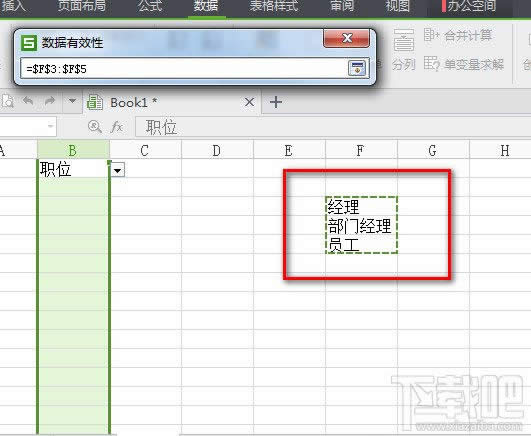The image size is (531, 436).
Task: Open the dropdown arrow next to 职位 cell
Action: (x=117, y=170)
